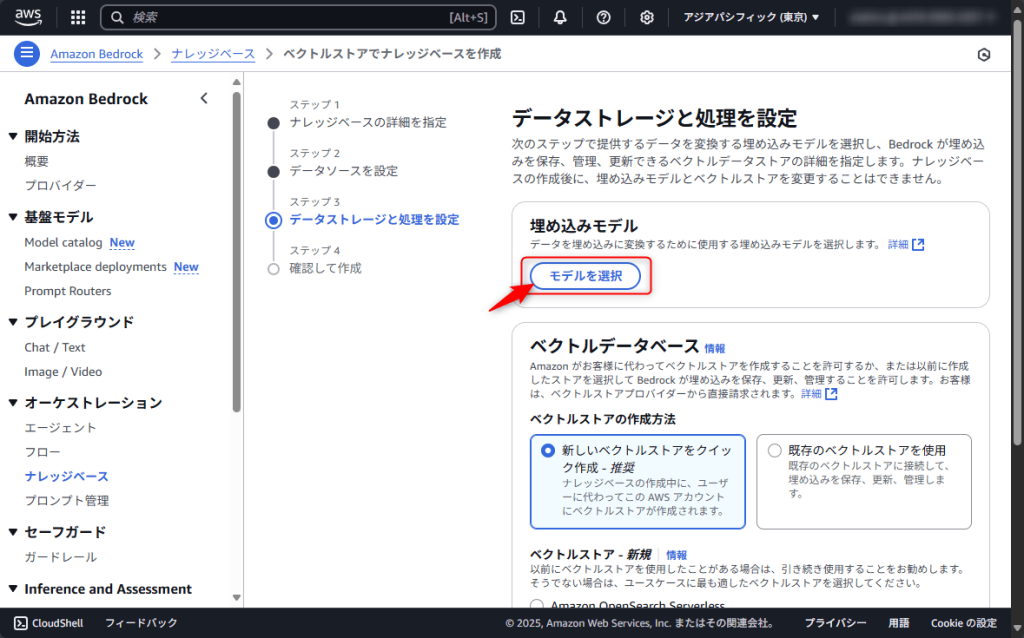Click the sidebar scroll-down arrow

point(236,598)
